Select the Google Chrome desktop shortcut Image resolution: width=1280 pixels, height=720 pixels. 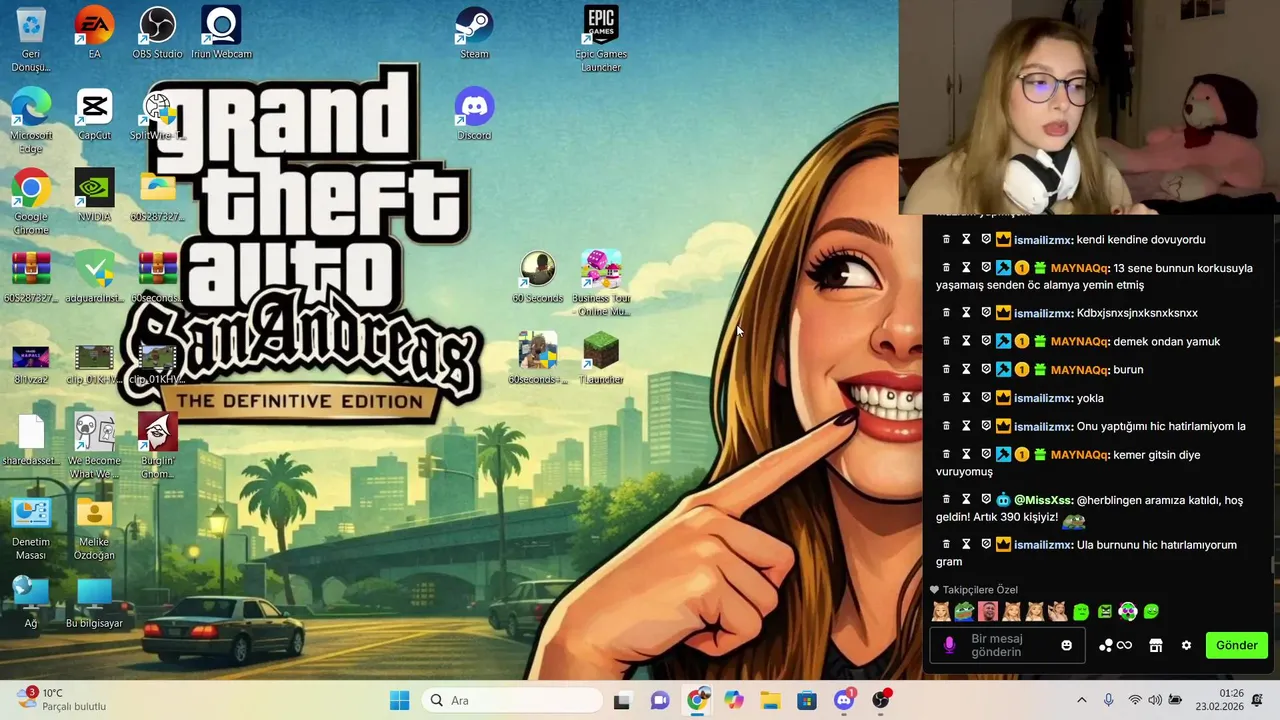coord(31,202)
